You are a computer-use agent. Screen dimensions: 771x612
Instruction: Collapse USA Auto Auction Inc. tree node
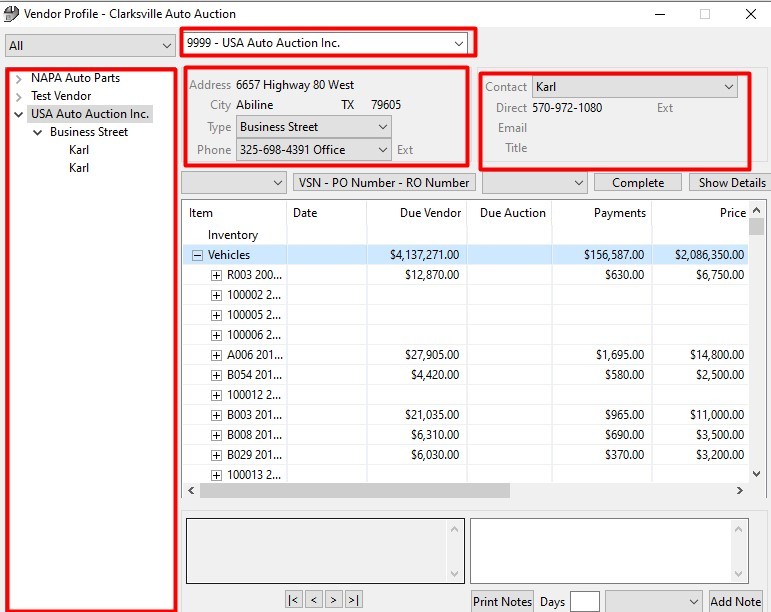point(19,114)
